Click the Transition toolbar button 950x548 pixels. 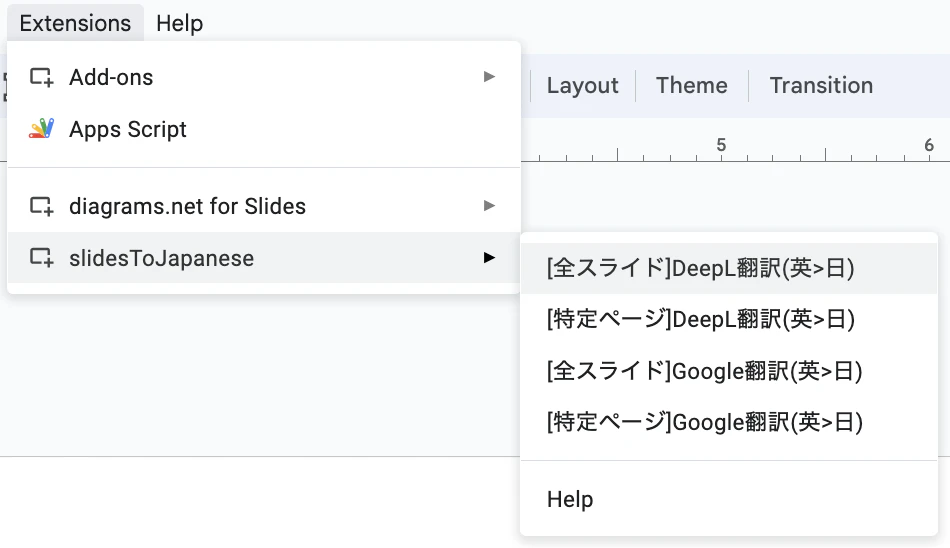click(821, 85)
